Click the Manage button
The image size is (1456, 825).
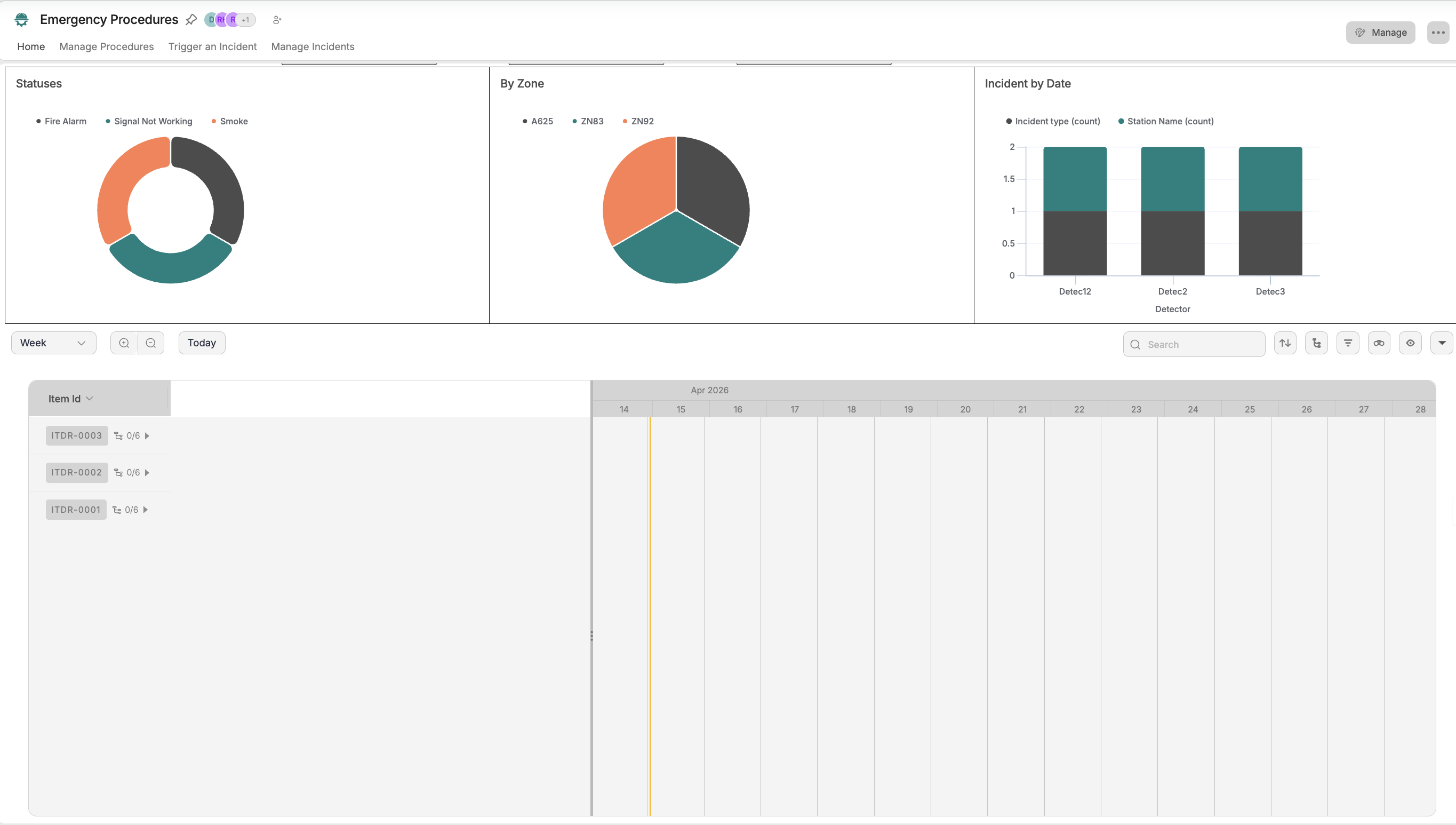click(x=1380, y=33)
